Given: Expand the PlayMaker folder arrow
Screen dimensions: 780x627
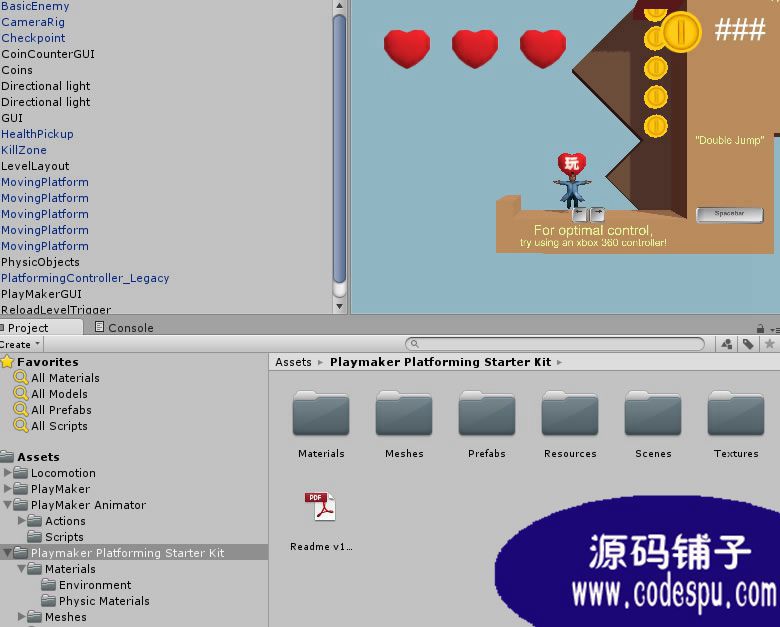Looking at the screenshot, I should tap(7, 488).
